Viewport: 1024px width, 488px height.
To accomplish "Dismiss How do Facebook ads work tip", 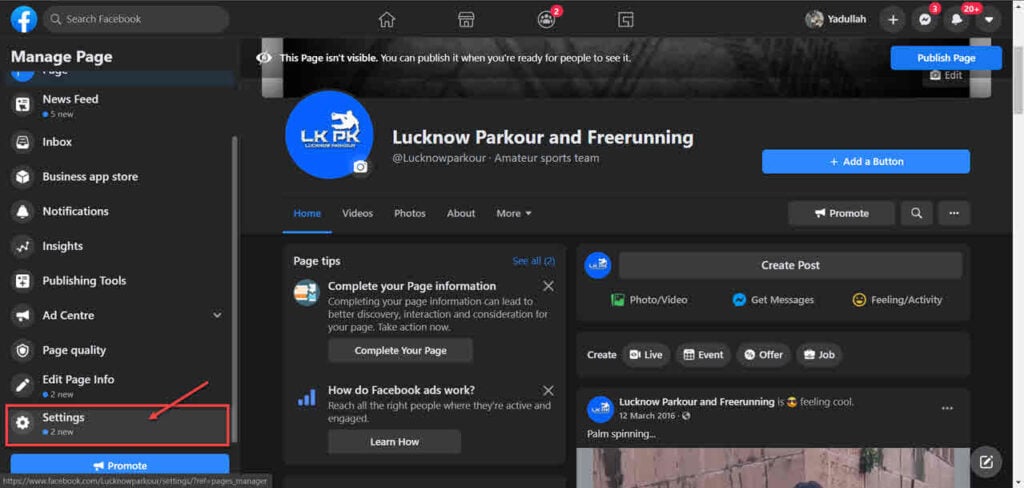I will [x=548, y=391].
